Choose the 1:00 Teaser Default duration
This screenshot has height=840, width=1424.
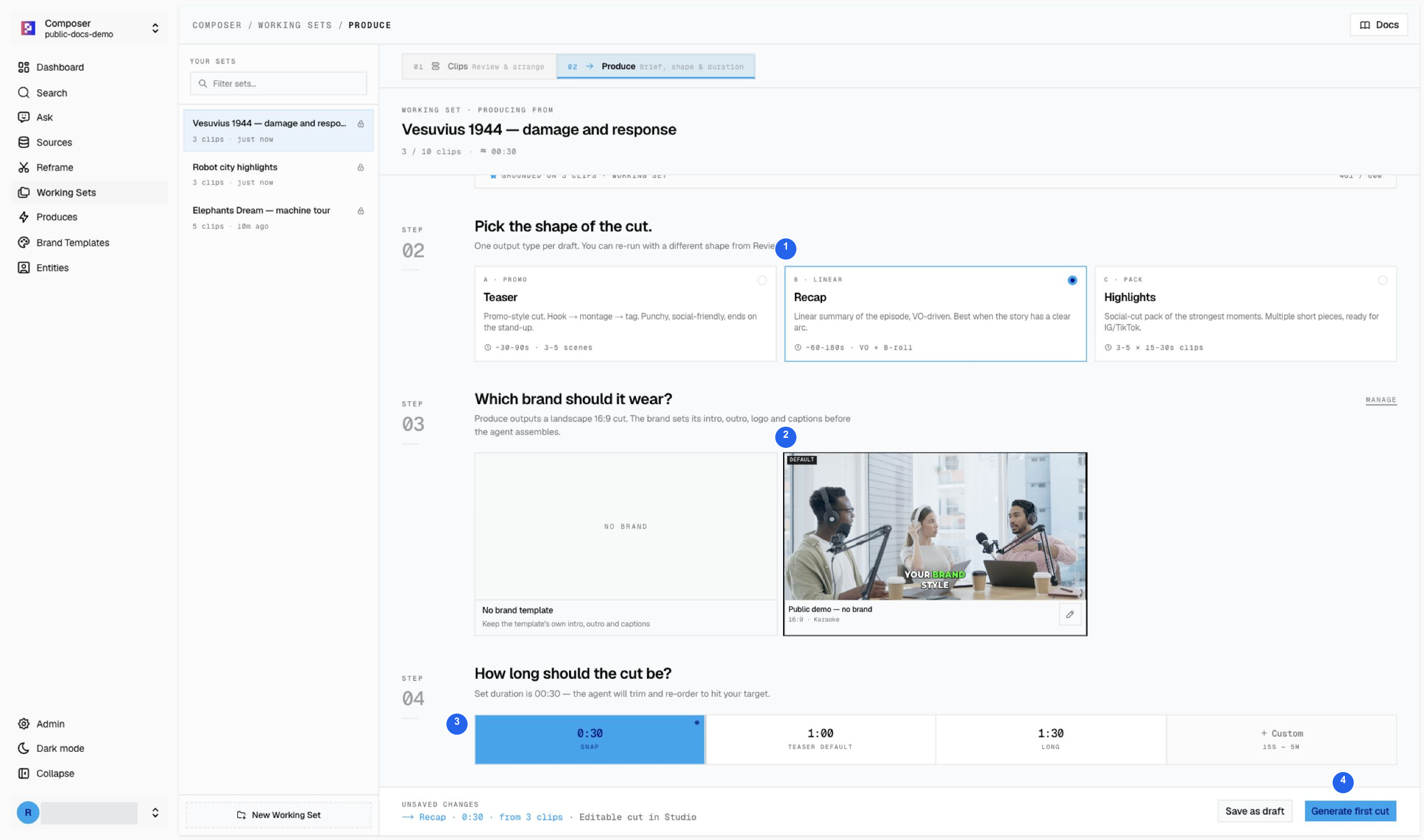820,740
